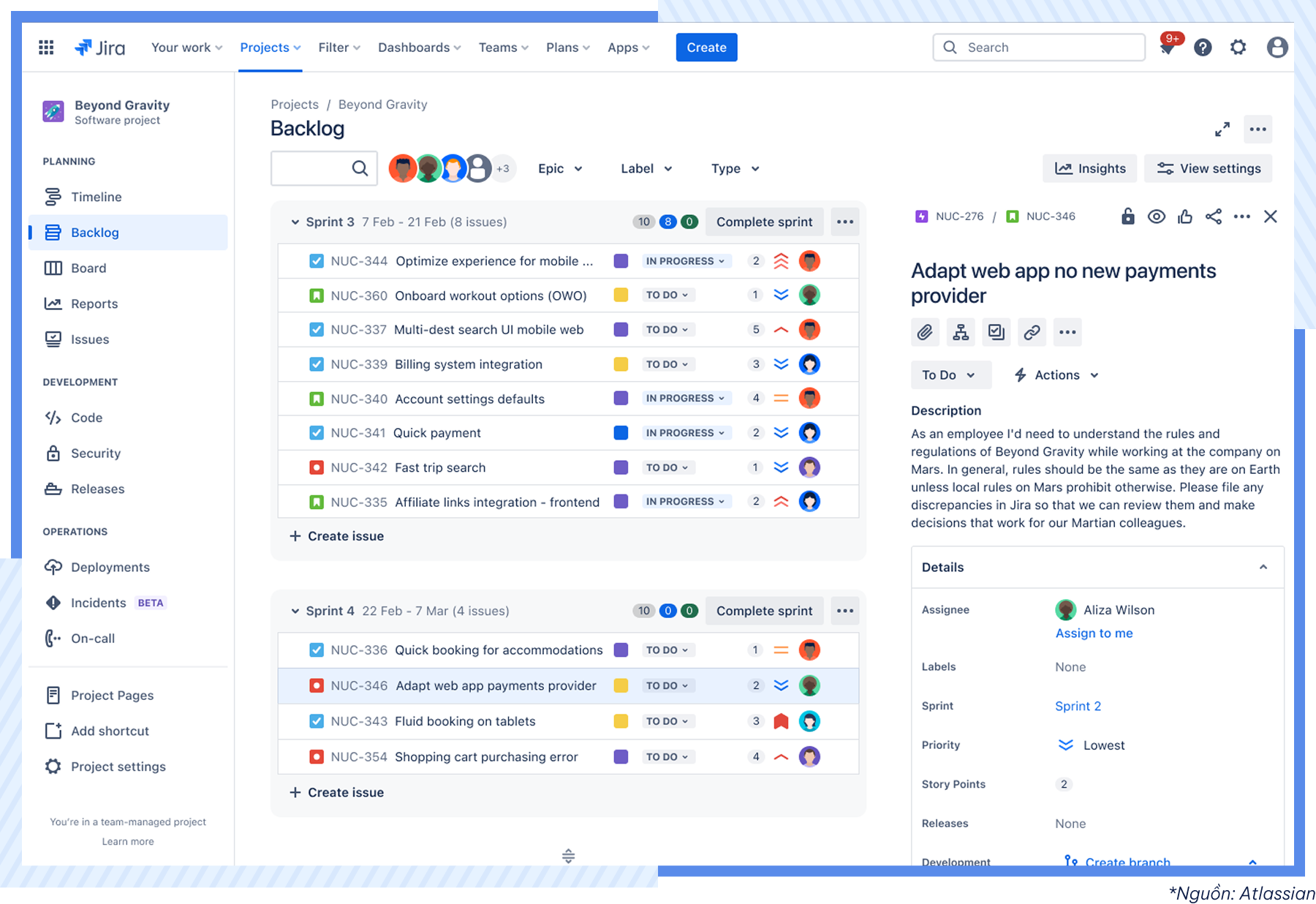
Task: Click the yellow epic swatch on NUC-360
Action: coord(621,295)
